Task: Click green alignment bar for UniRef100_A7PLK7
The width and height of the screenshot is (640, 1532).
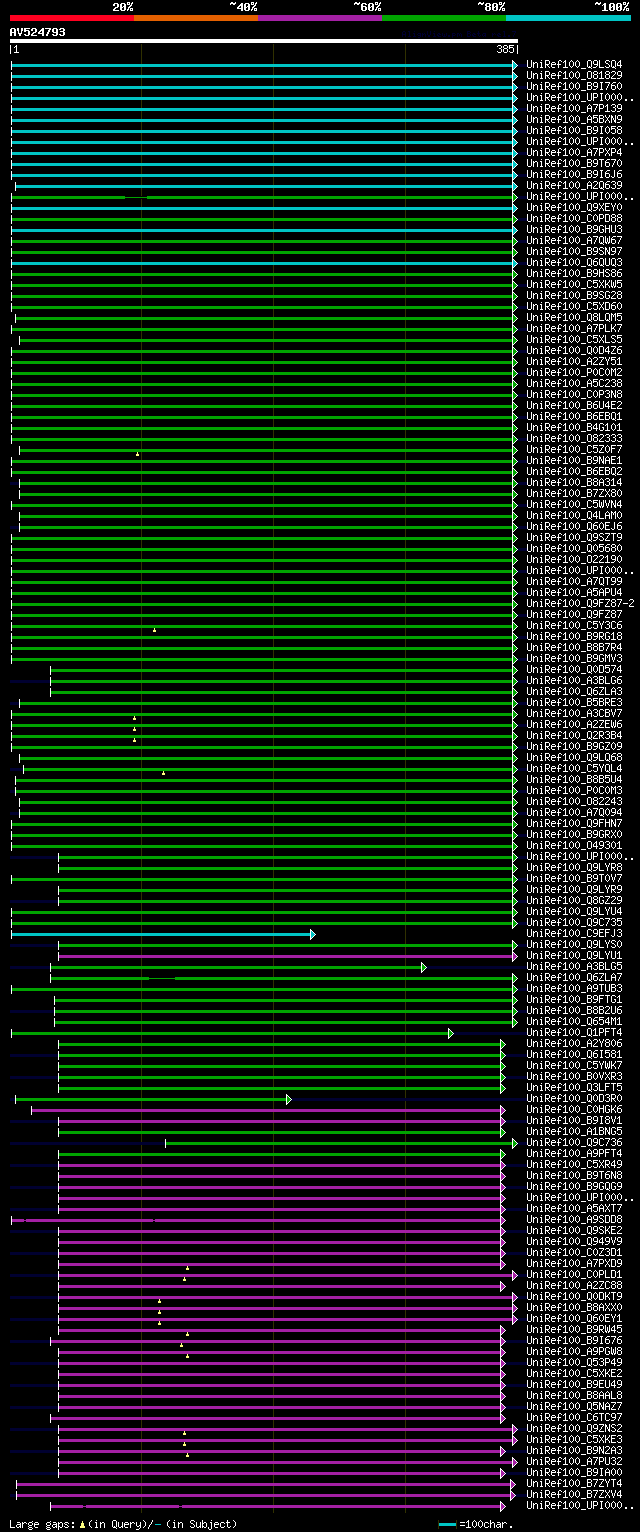Action: coord(264,328)
